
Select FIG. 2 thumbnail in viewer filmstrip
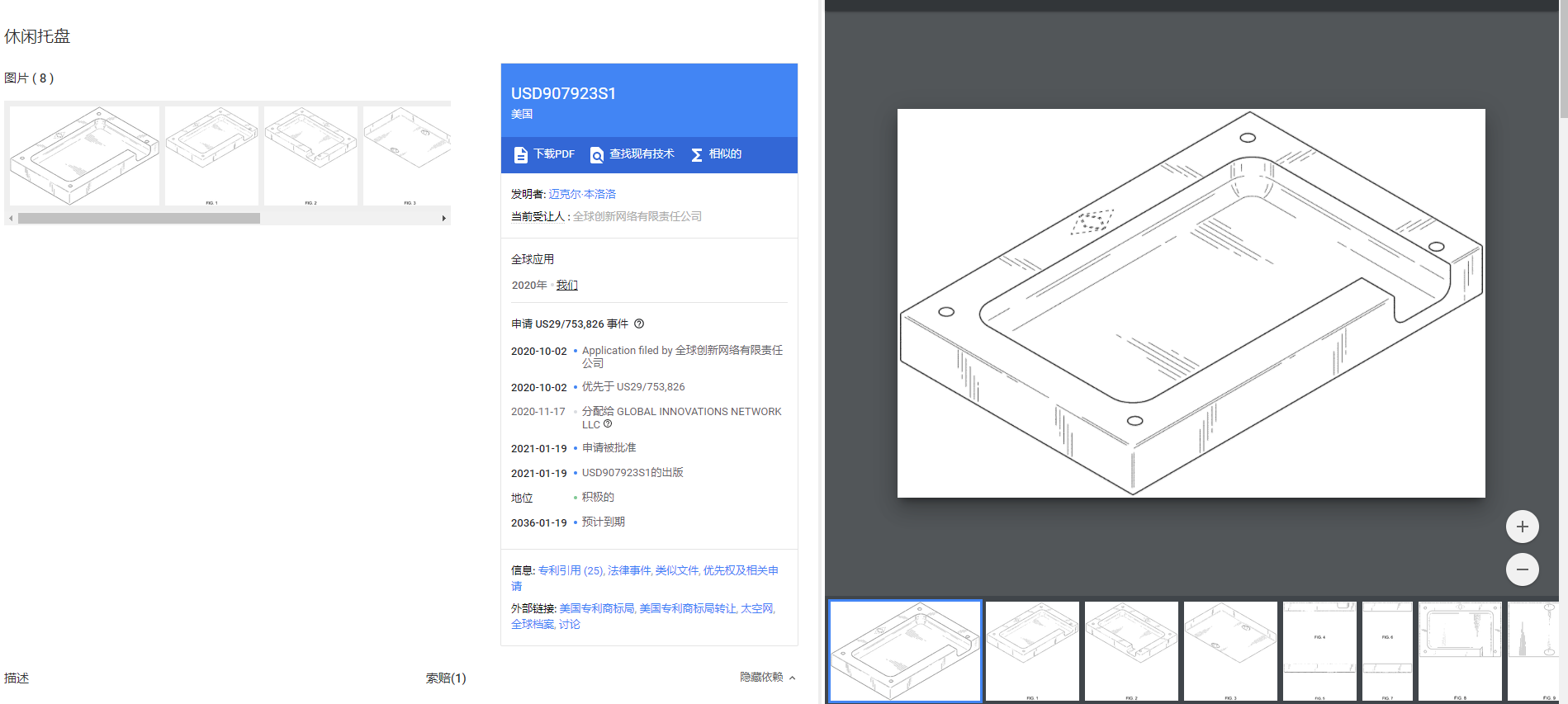point(1131,651)
